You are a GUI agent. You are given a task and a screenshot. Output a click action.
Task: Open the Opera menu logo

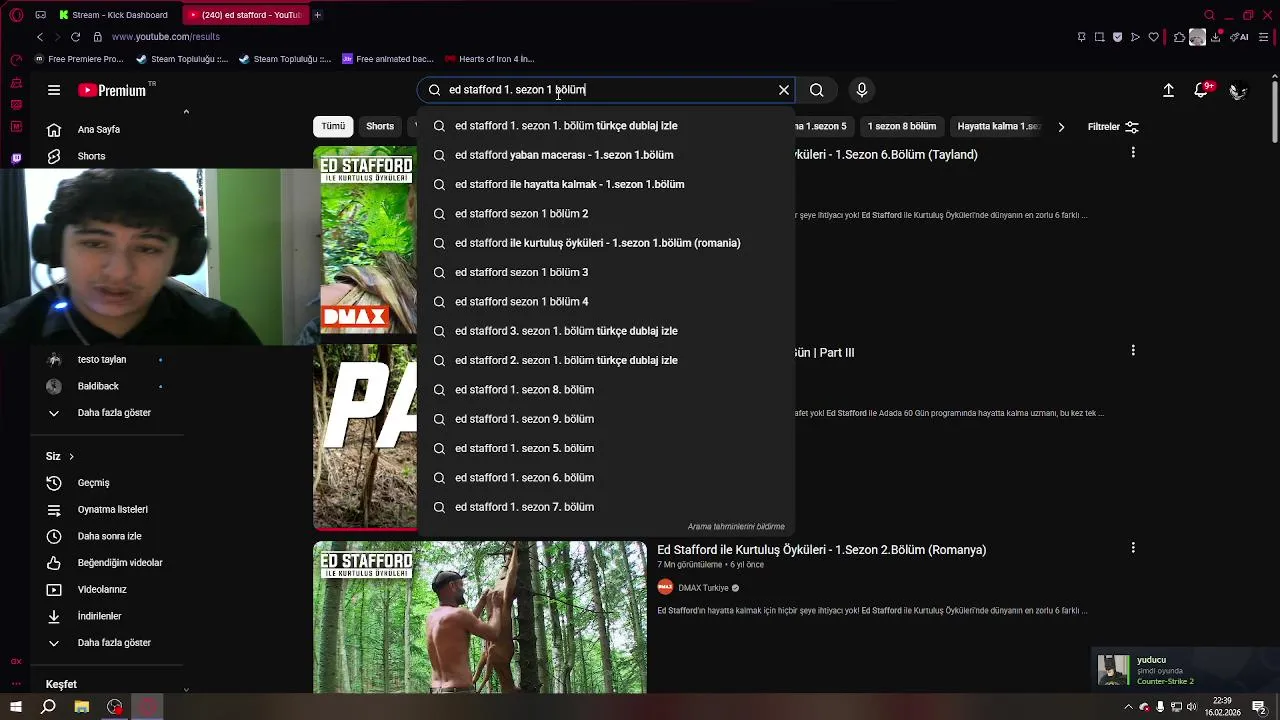pos(16,15)
